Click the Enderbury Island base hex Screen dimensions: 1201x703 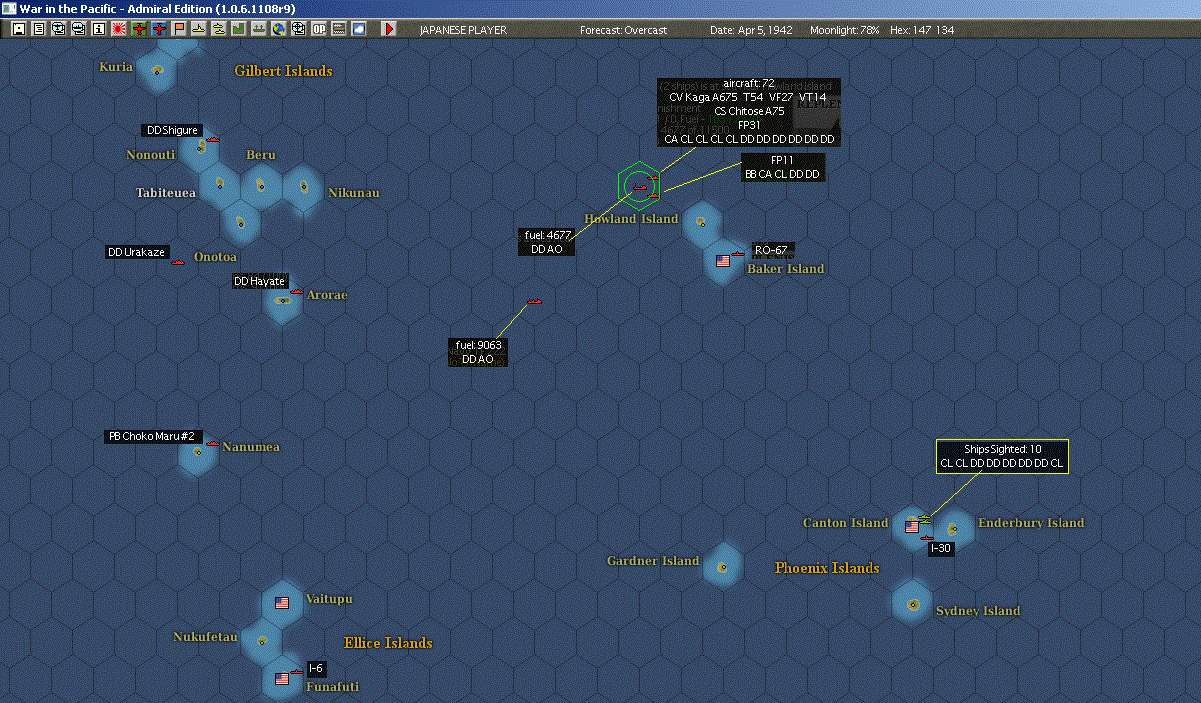pos(953,528)
